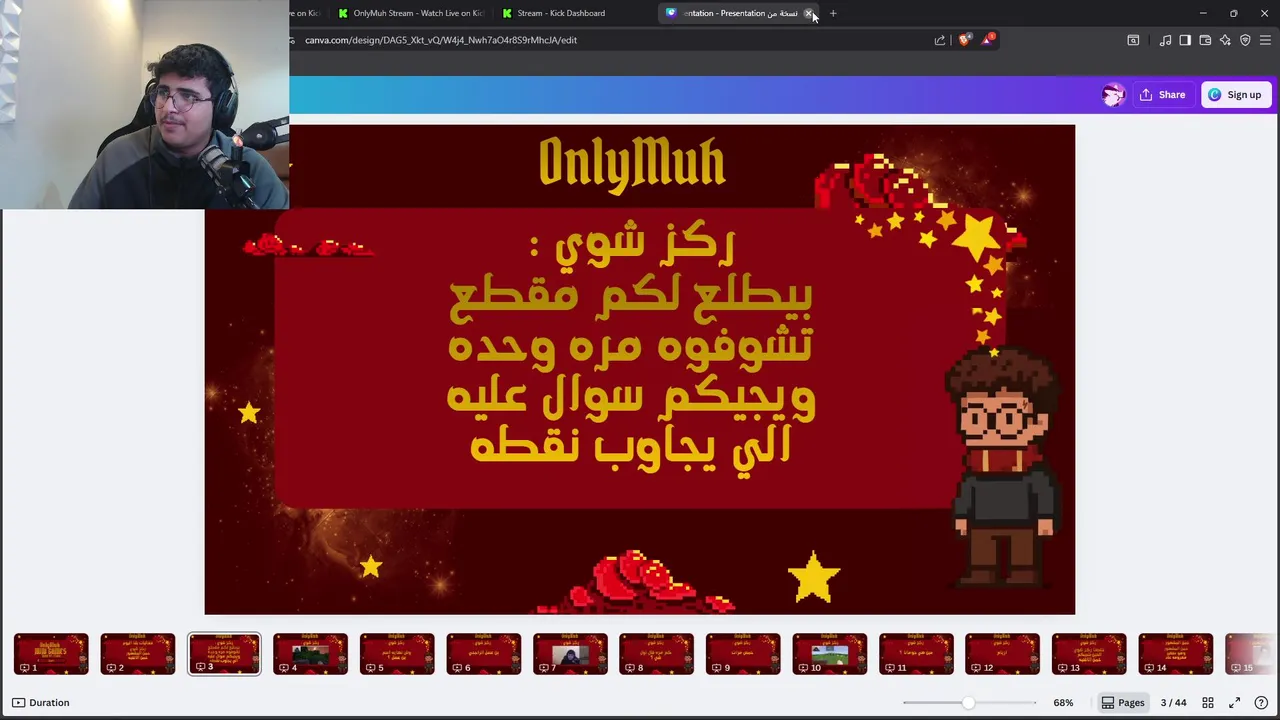This screenshot has width=1280, height=720.
Task: Toggle the browser sidebar panel icon
Action: [x=1185, y=40]
